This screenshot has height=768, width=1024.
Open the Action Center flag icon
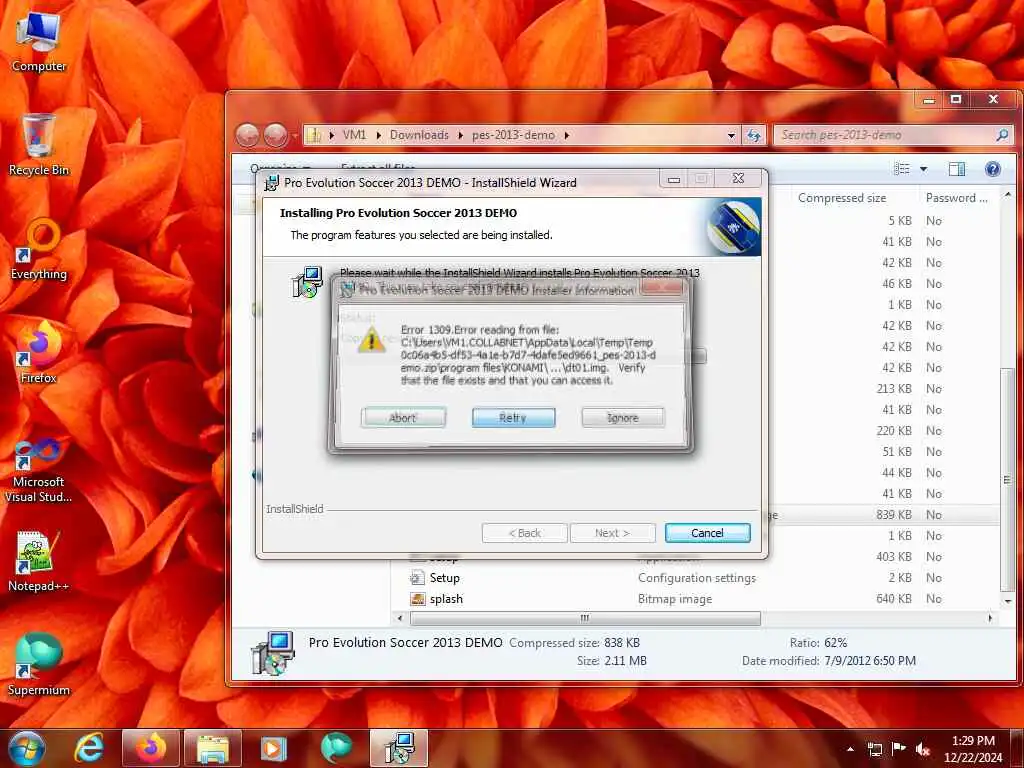(x=899, y=749)
